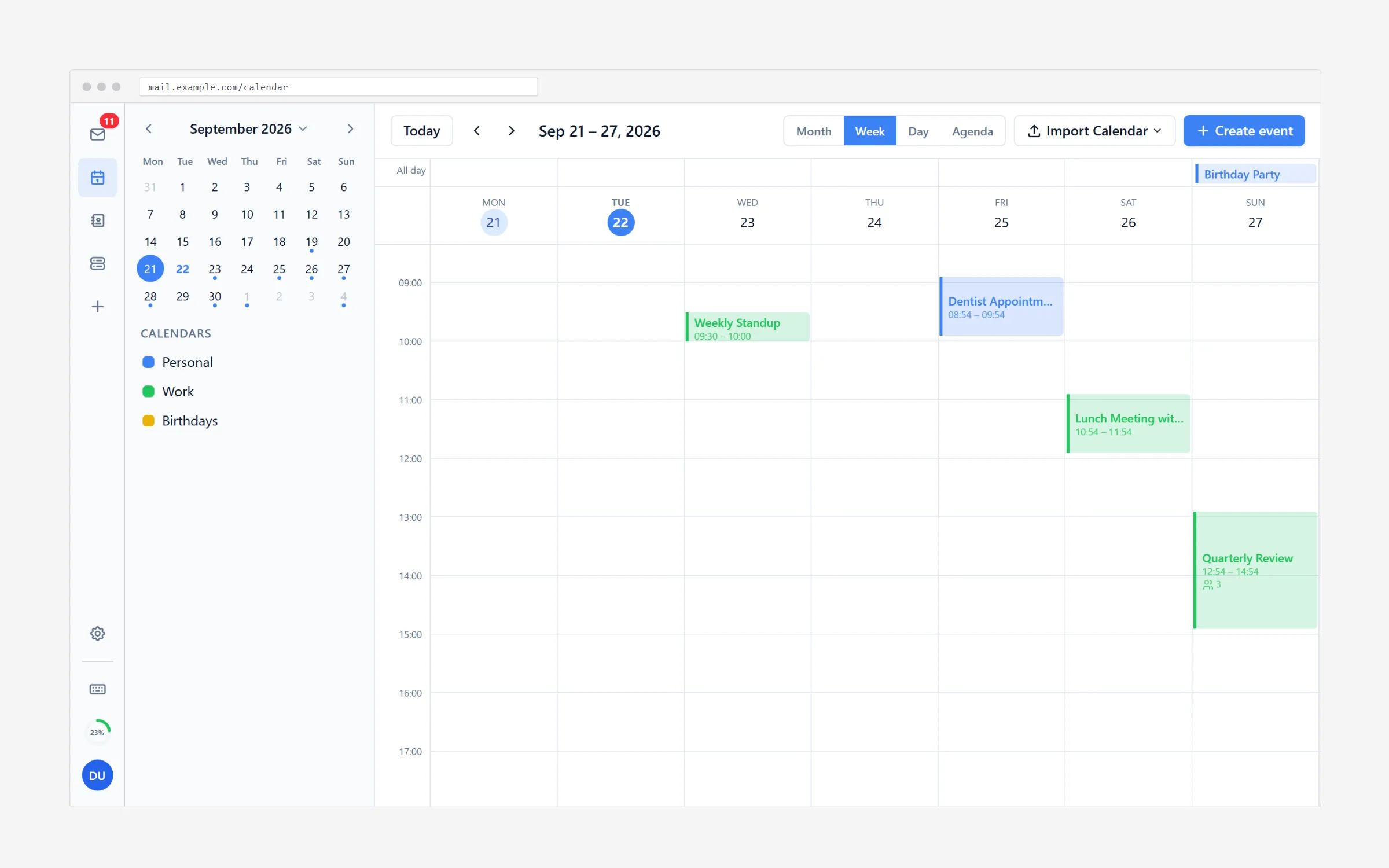Image resolution: width=1389 pixels, height=868 pixels.
Task: Click the address bar URL field
Action: tap(338, 87)
